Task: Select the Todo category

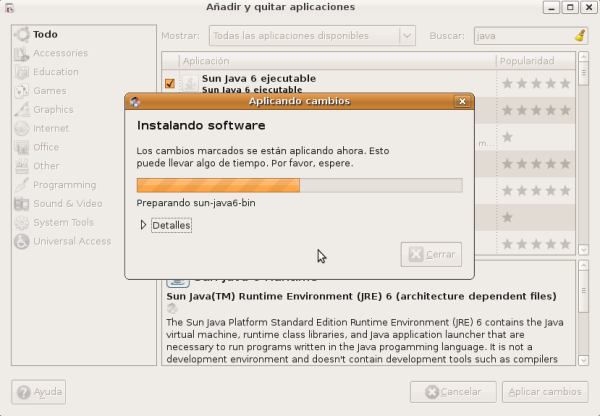Action: 45,34
